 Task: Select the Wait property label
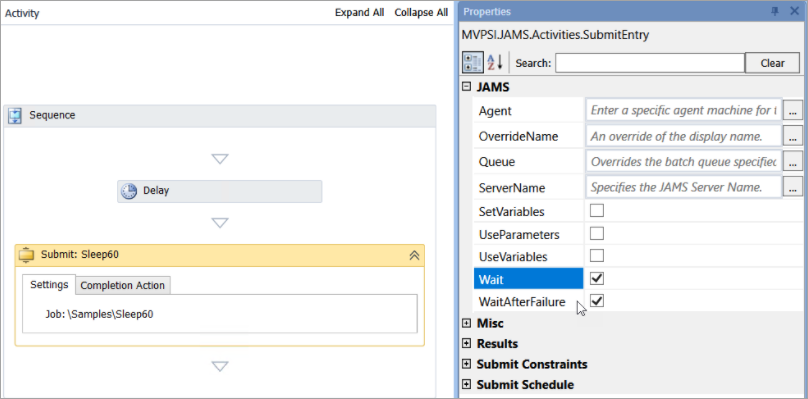(528, 279)
